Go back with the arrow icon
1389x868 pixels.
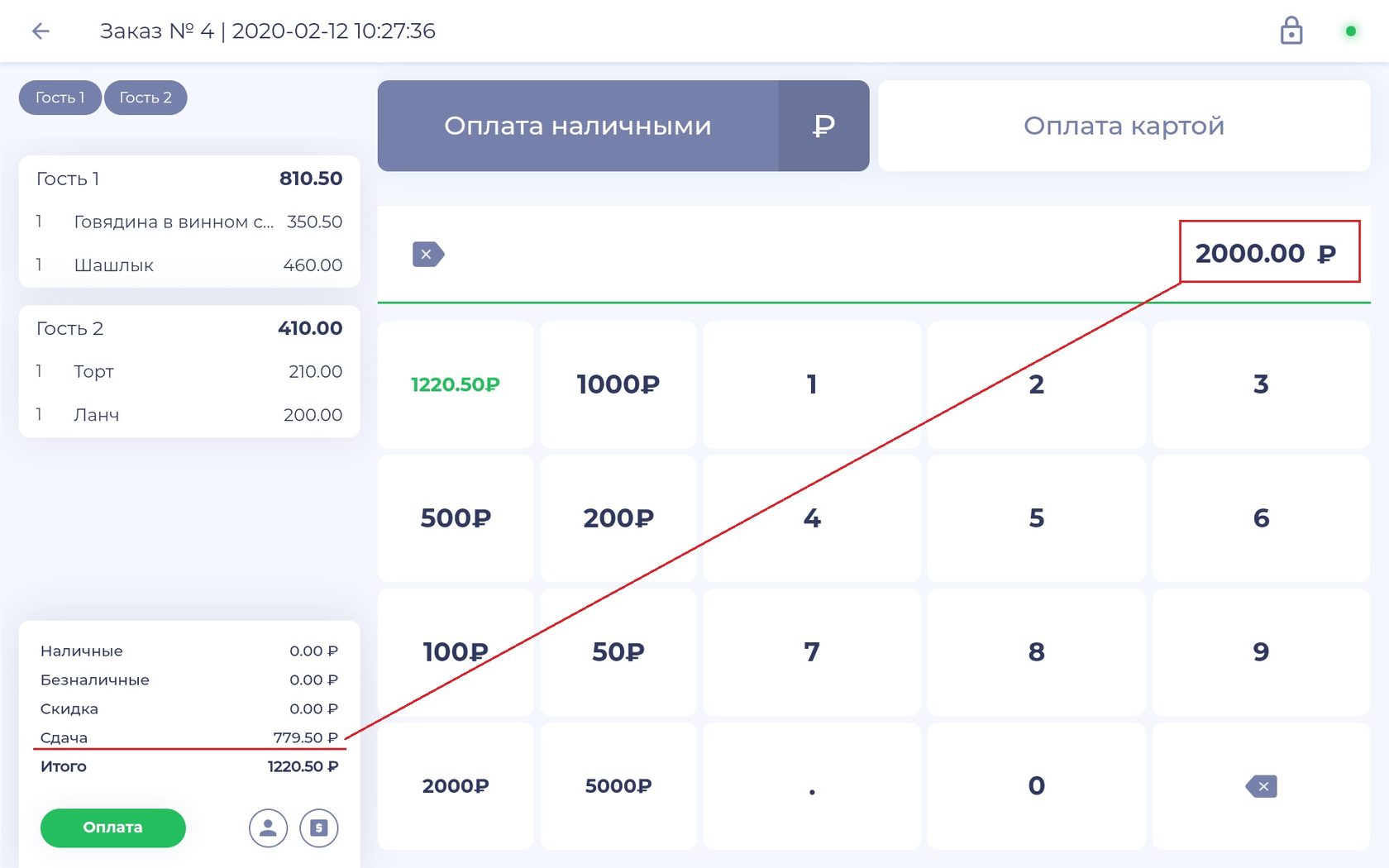41,31
